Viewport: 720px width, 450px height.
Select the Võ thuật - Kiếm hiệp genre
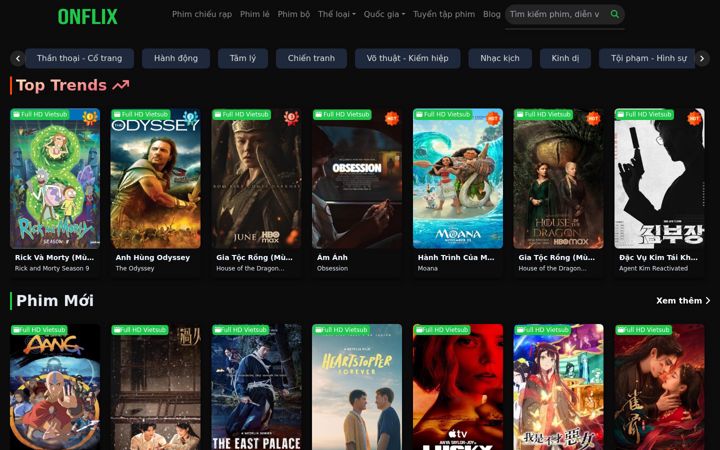(x=407, y=58)
